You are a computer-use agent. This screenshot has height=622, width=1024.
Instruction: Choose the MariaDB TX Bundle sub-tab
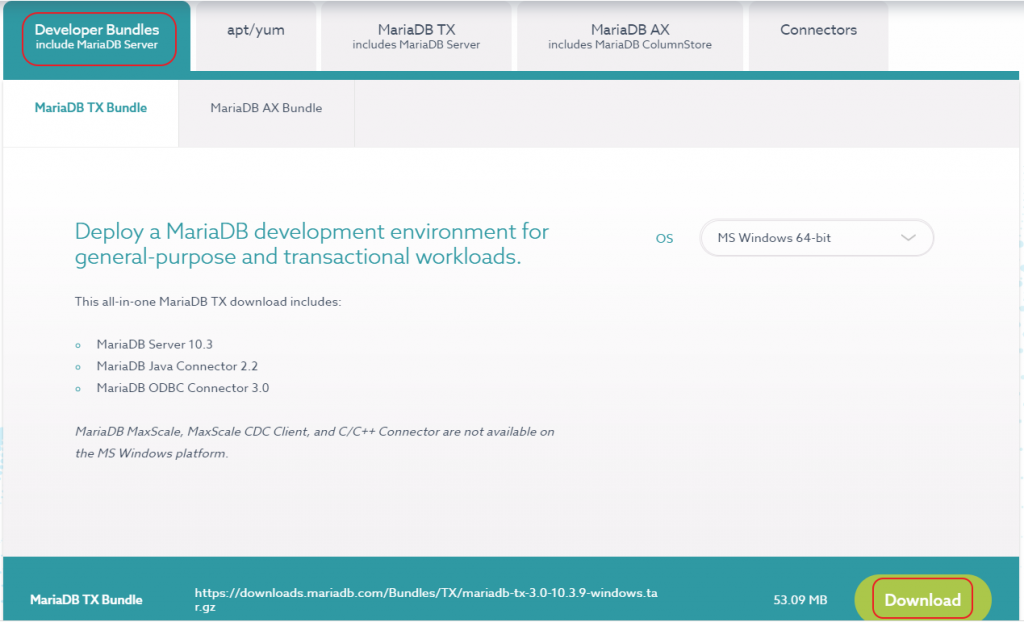tap(91, 113)
